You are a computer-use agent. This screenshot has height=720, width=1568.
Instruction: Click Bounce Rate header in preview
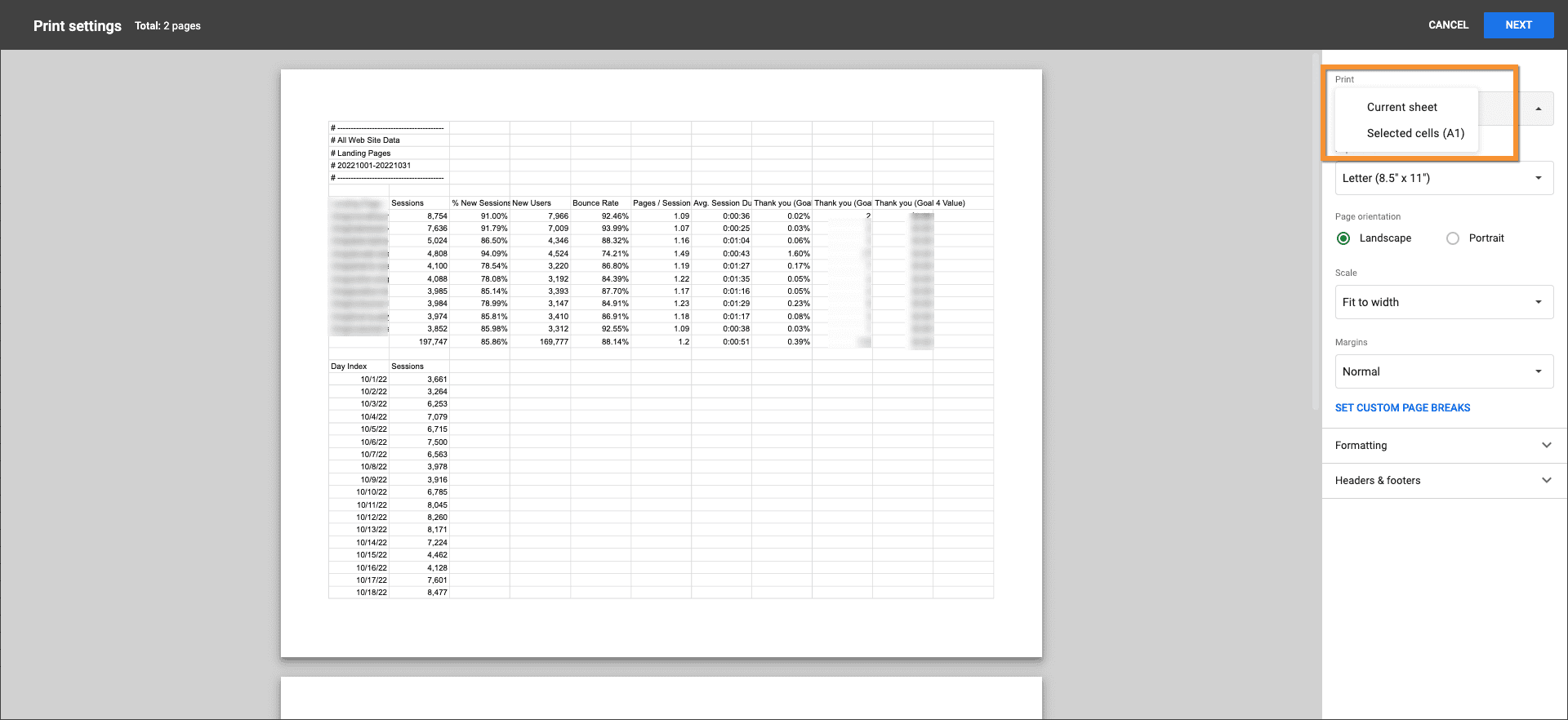[595, 203]
